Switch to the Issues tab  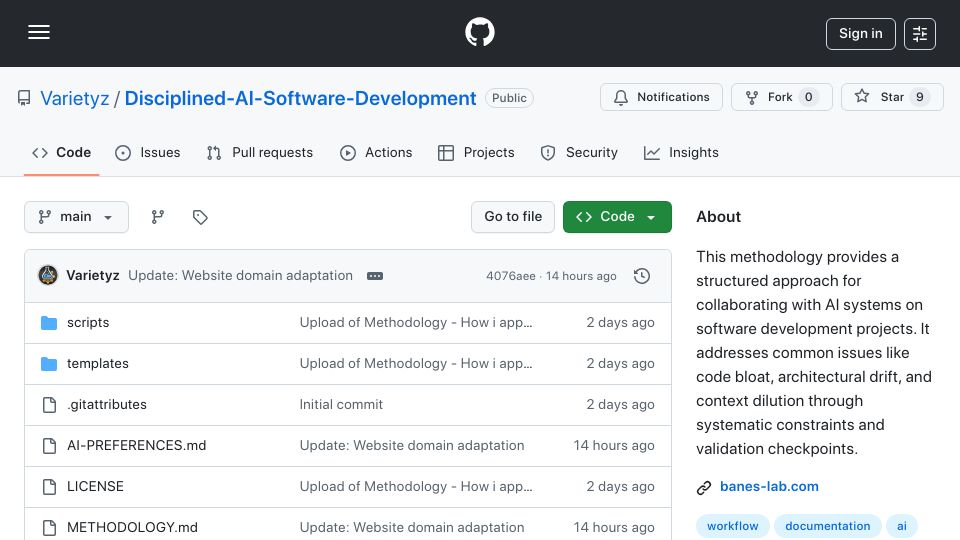click(x=148, y=152)
